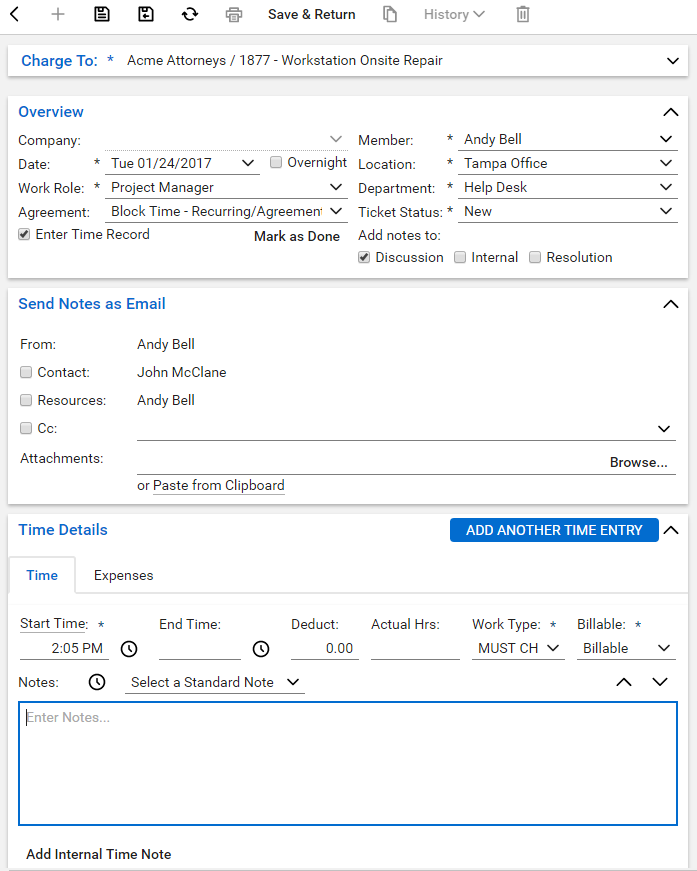Open the History menu

[454, 14]
